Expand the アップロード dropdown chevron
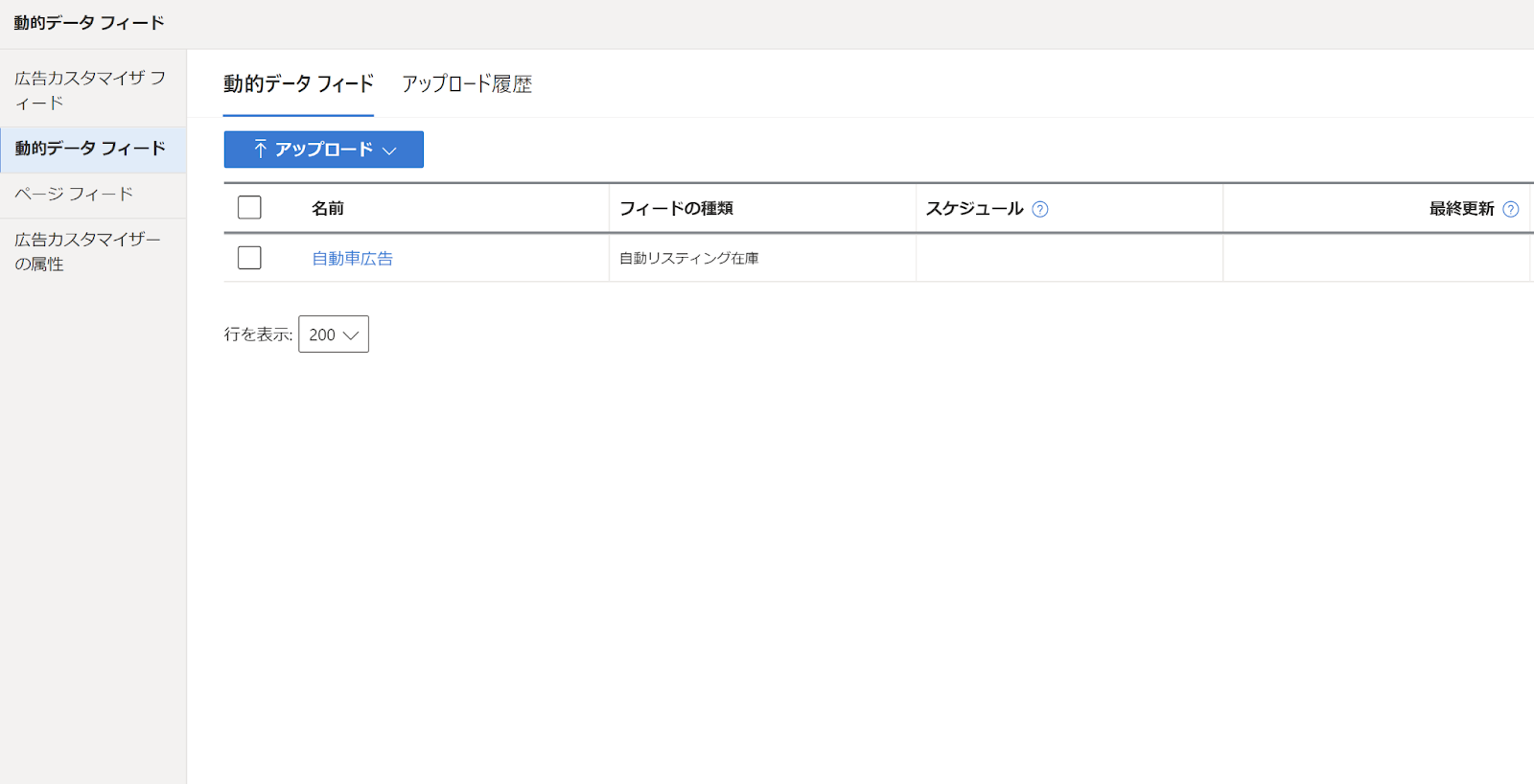The width and height of the screenshot is (1534, 784). (x=390, y=150)
